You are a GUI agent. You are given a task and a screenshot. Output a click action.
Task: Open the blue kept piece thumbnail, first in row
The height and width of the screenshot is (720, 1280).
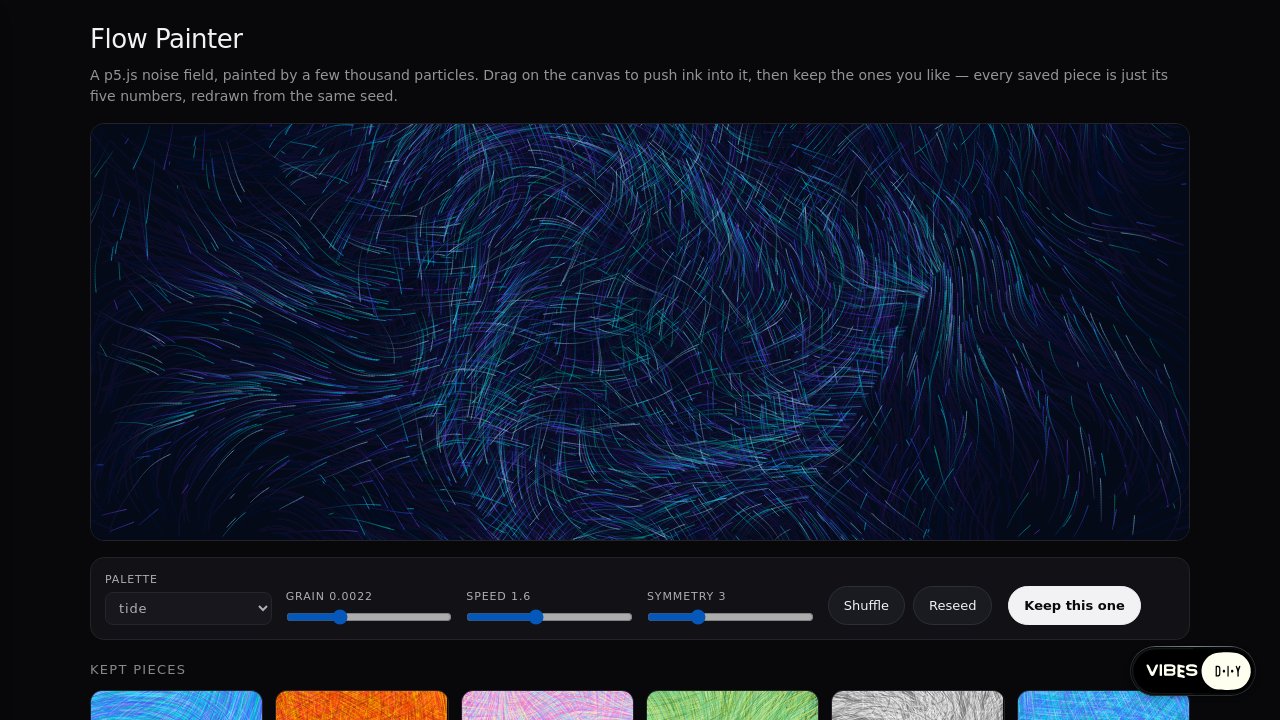[x=176, y=706]
